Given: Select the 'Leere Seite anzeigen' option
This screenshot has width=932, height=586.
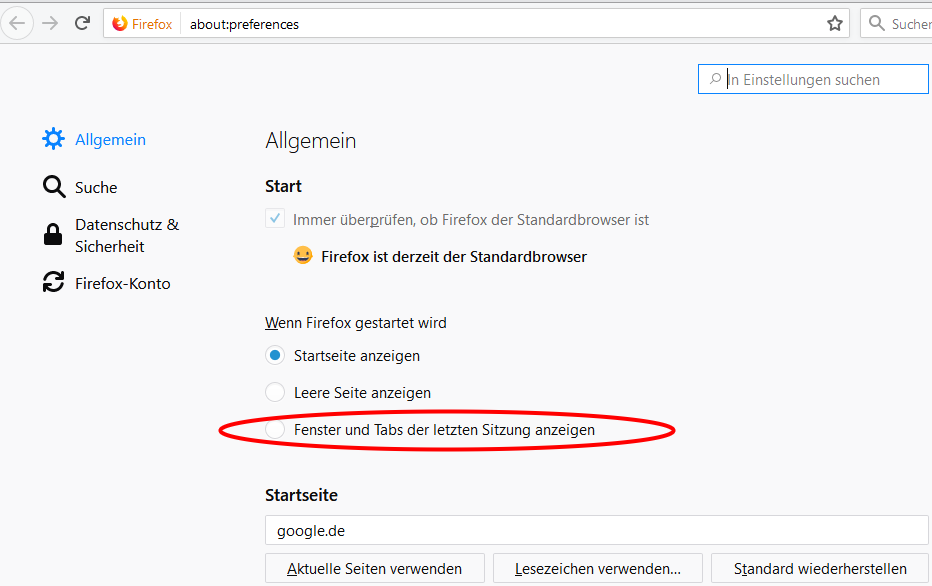Looking at the screenshot, I should point(275,392).
